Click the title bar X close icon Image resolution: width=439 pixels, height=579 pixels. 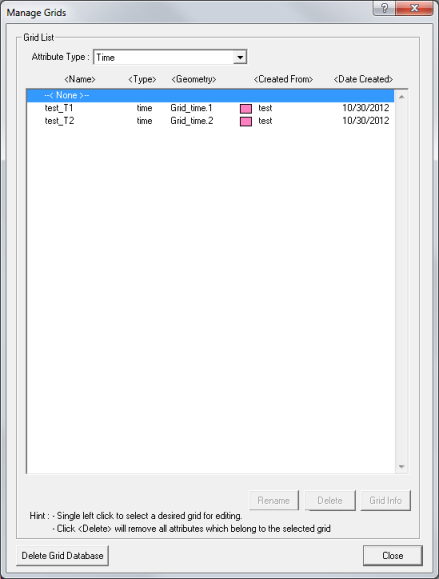(414, 8)
